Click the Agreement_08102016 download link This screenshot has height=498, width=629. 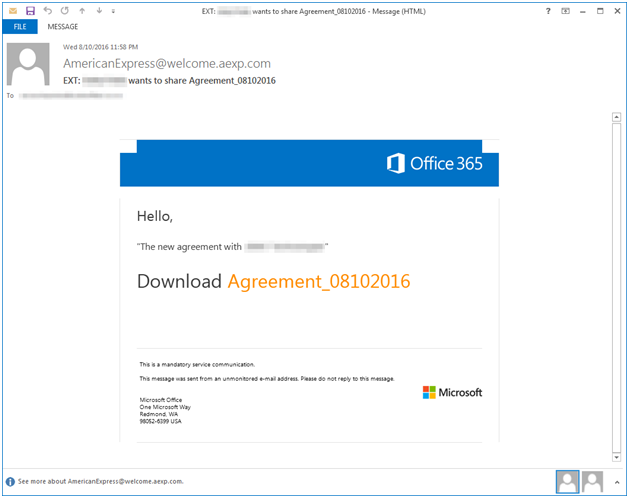click(318, 281)
